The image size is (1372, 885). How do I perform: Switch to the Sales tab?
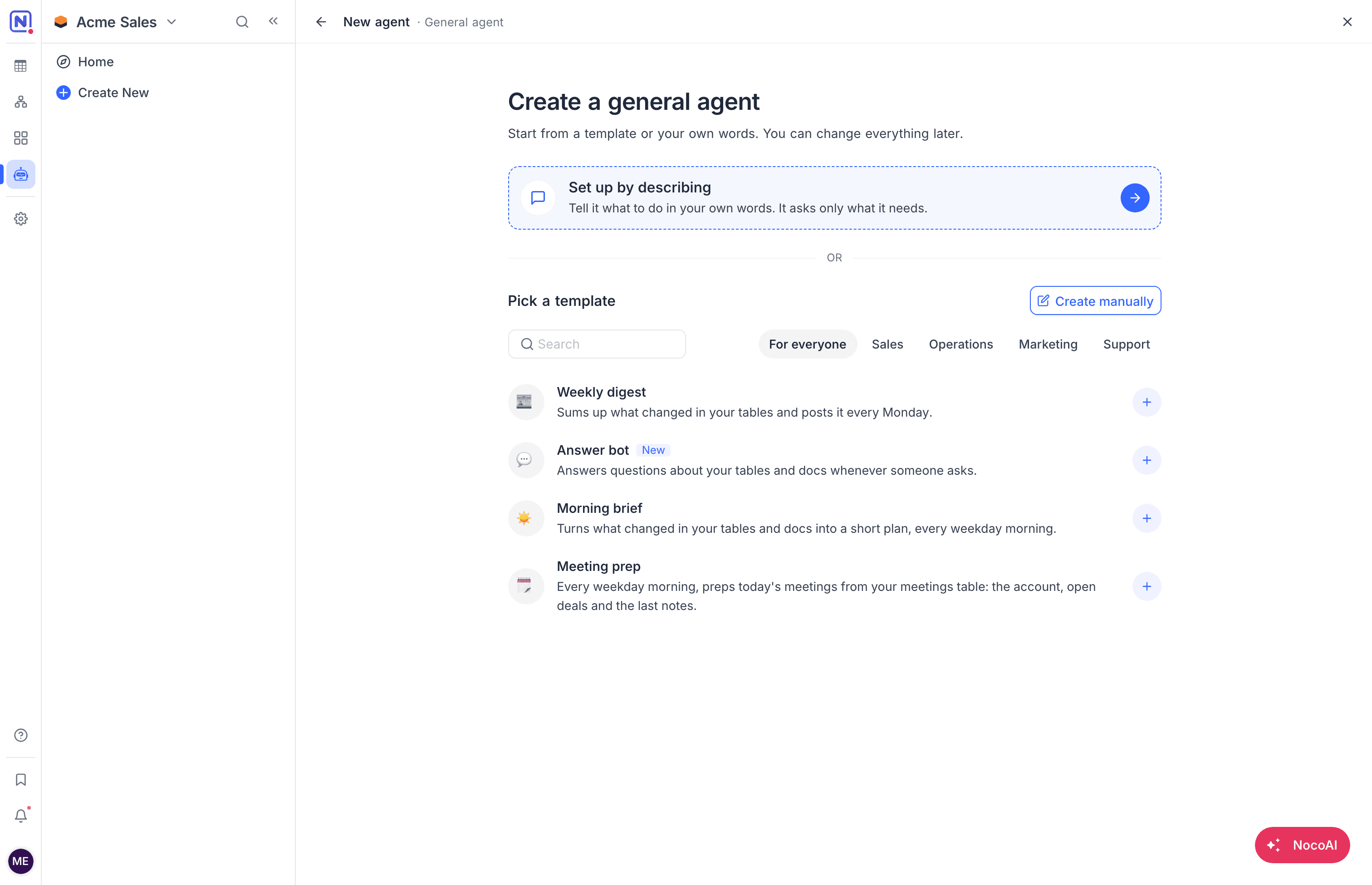pos(887,344)
